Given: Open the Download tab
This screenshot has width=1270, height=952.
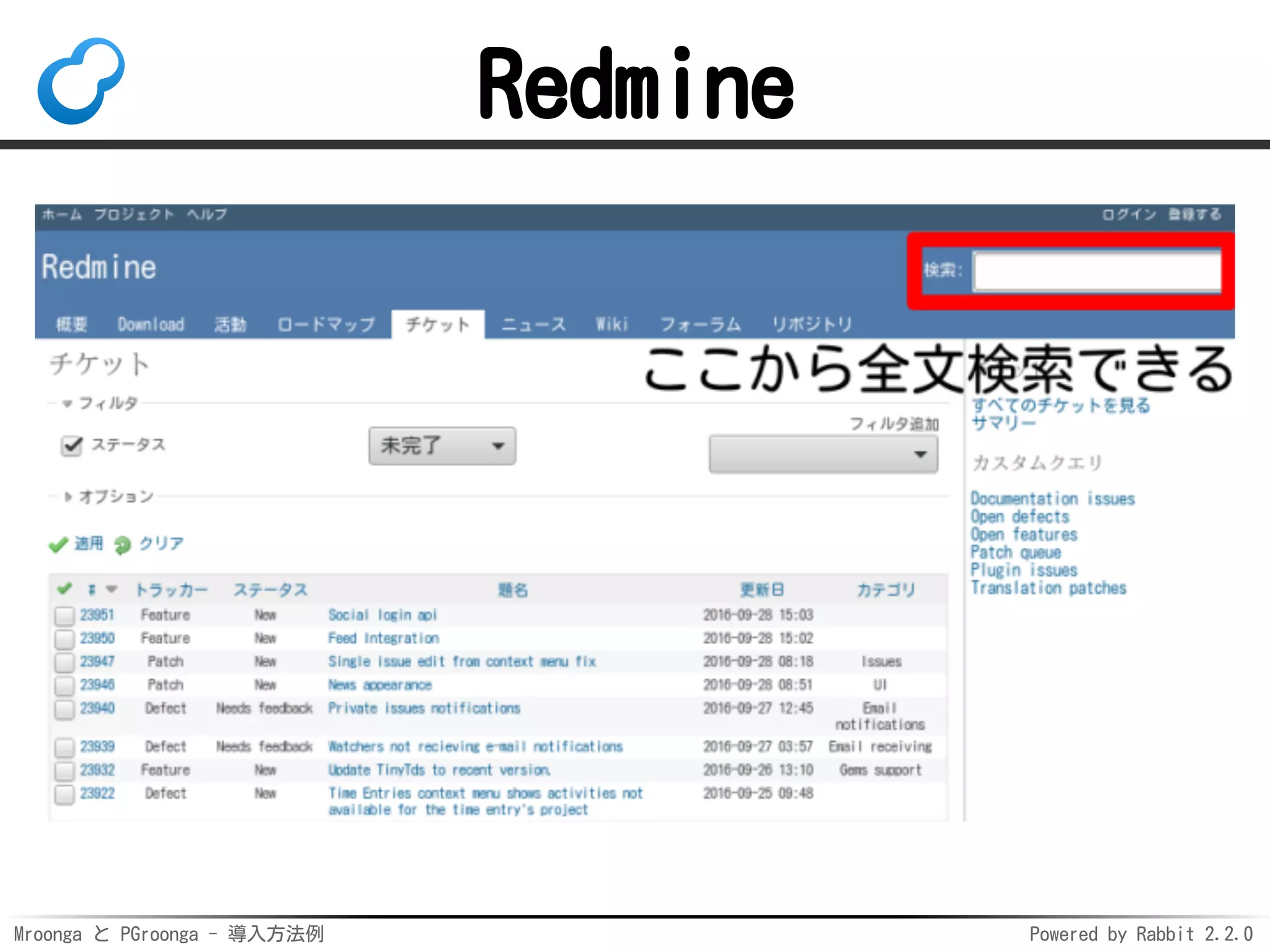Looking at the screenshot, I should (151, 324).
